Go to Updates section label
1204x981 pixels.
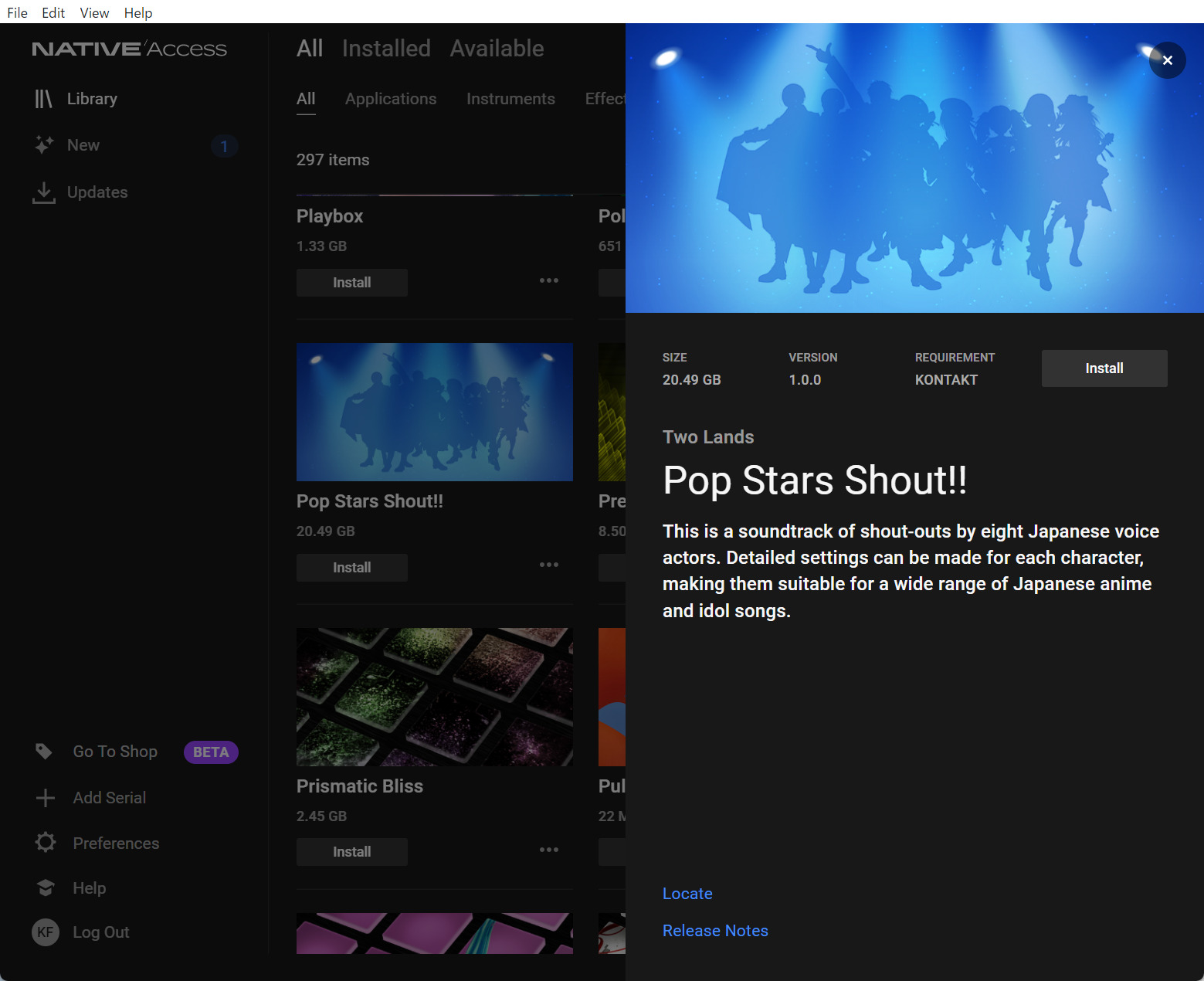coord(97,192)
